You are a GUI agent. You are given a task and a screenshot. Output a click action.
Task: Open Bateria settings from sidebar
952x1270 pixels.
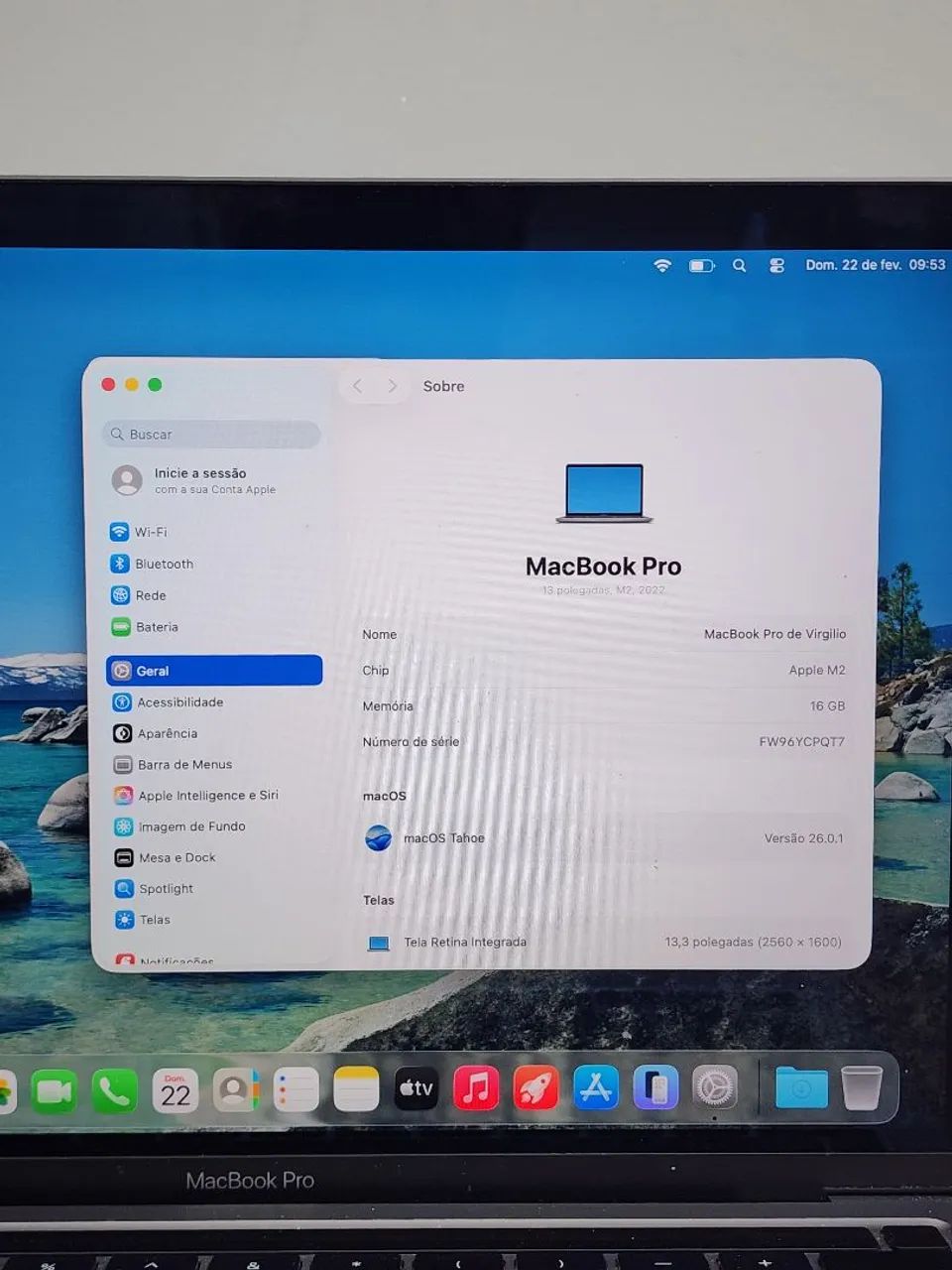click(x=159, y=627)
